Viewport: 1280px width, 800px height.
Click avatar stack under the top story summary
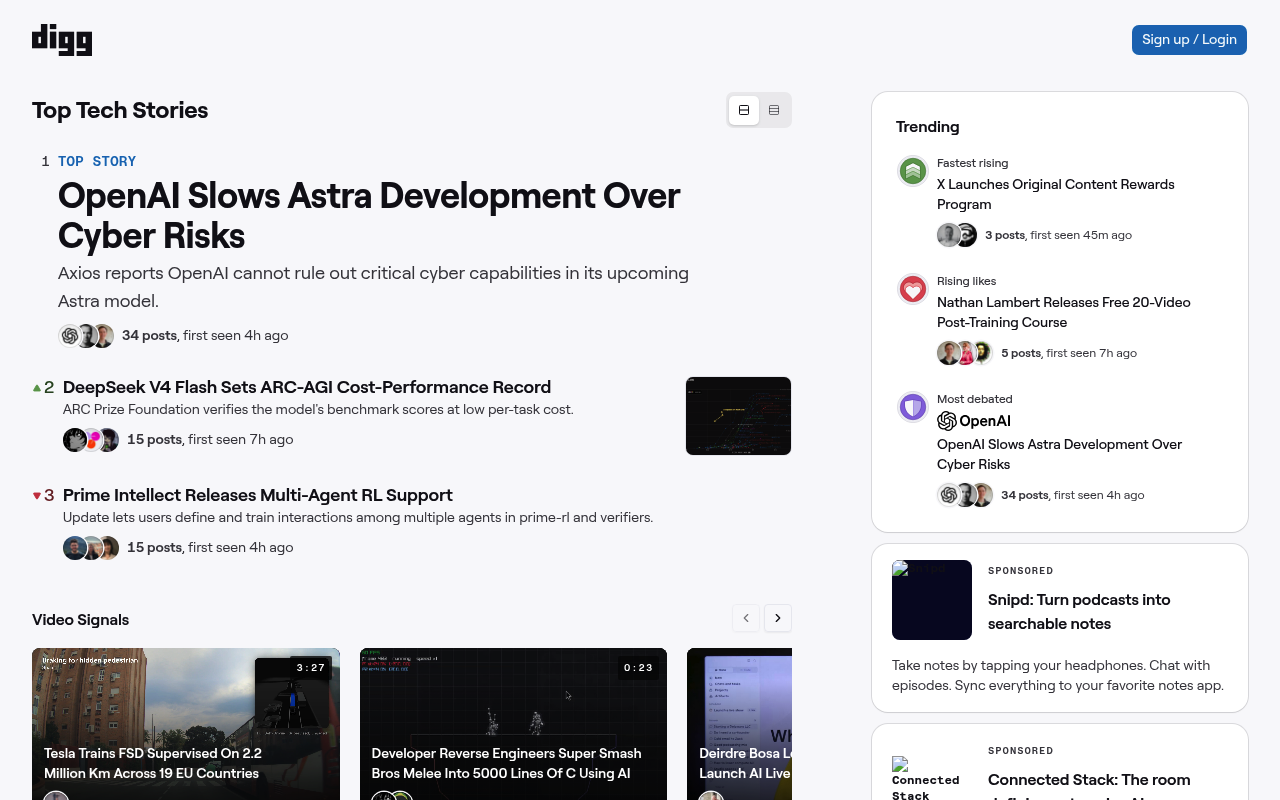coord(86,336)
